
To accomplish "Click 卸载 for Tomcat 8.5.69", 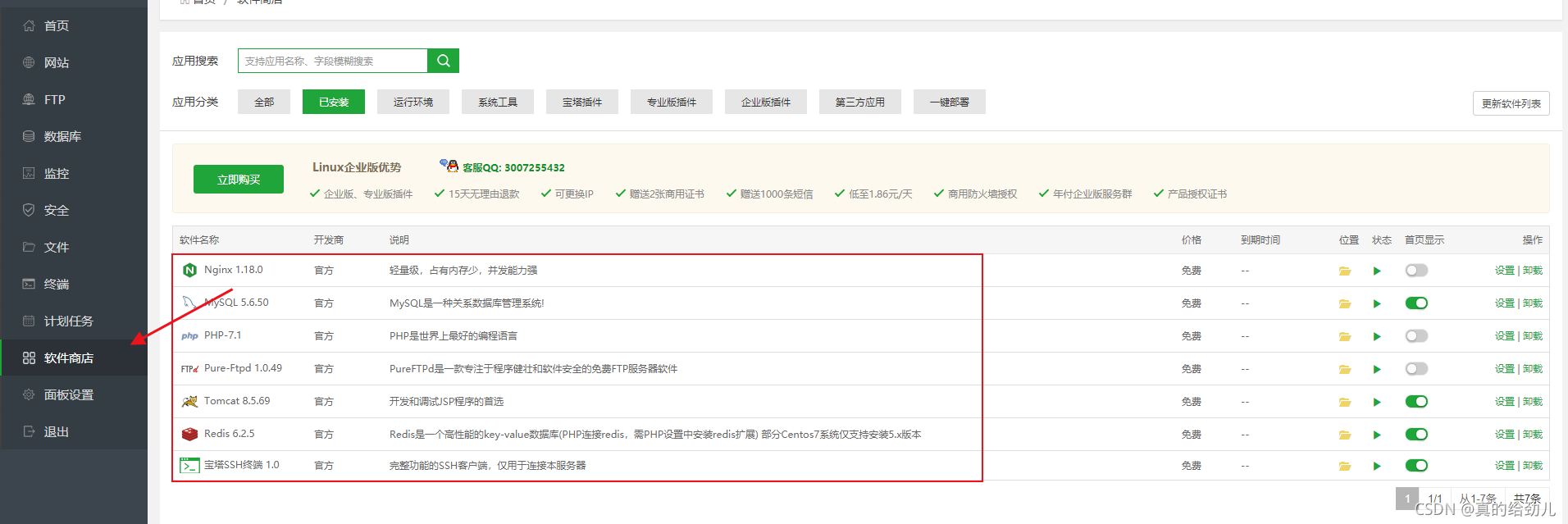I will 1533,402.
